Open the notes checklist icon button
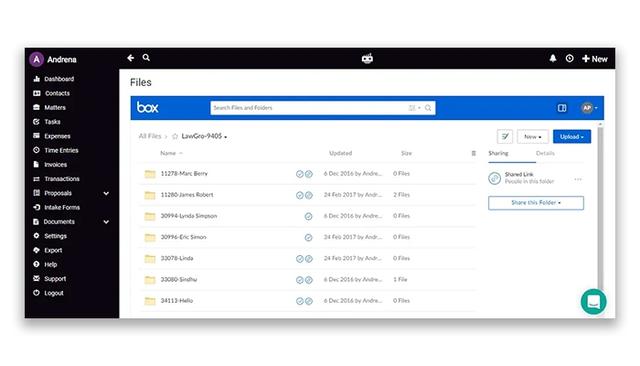The image size is (640, 366). point(505,137)
